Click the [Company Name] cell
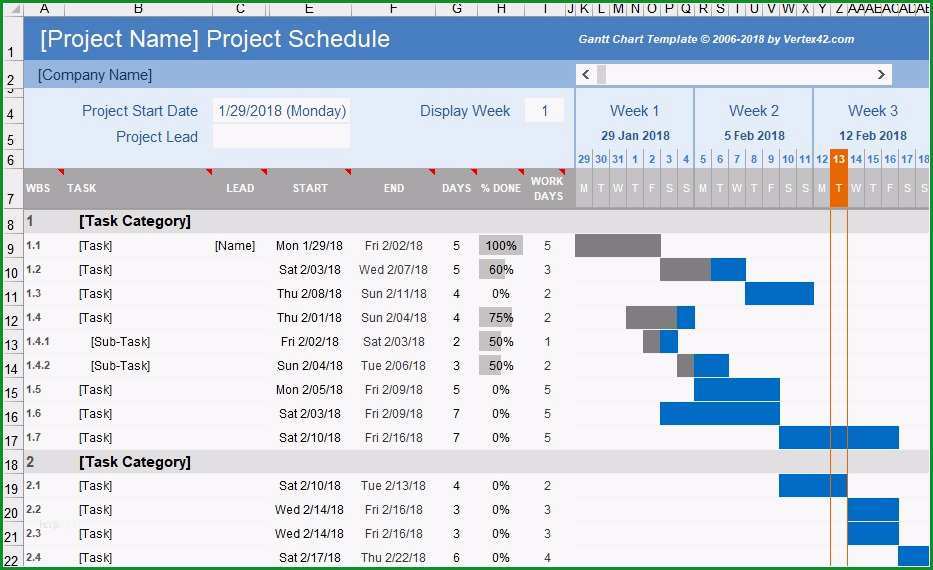 [x=95, y=75]
